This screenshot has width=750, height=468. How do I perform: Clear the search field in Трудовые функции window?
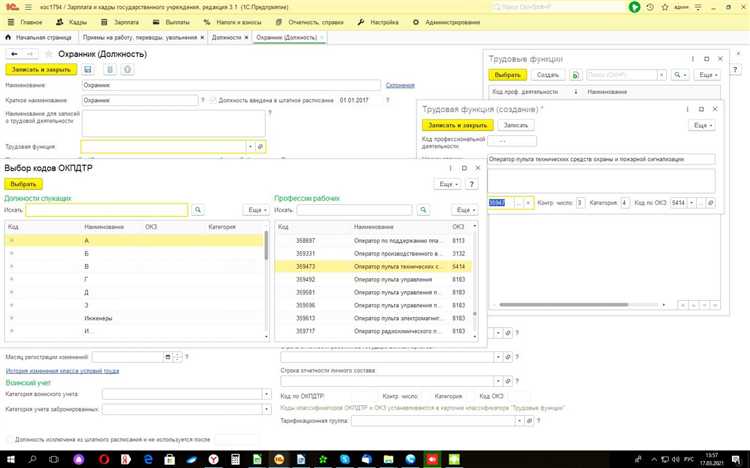(x=662, y=75)
